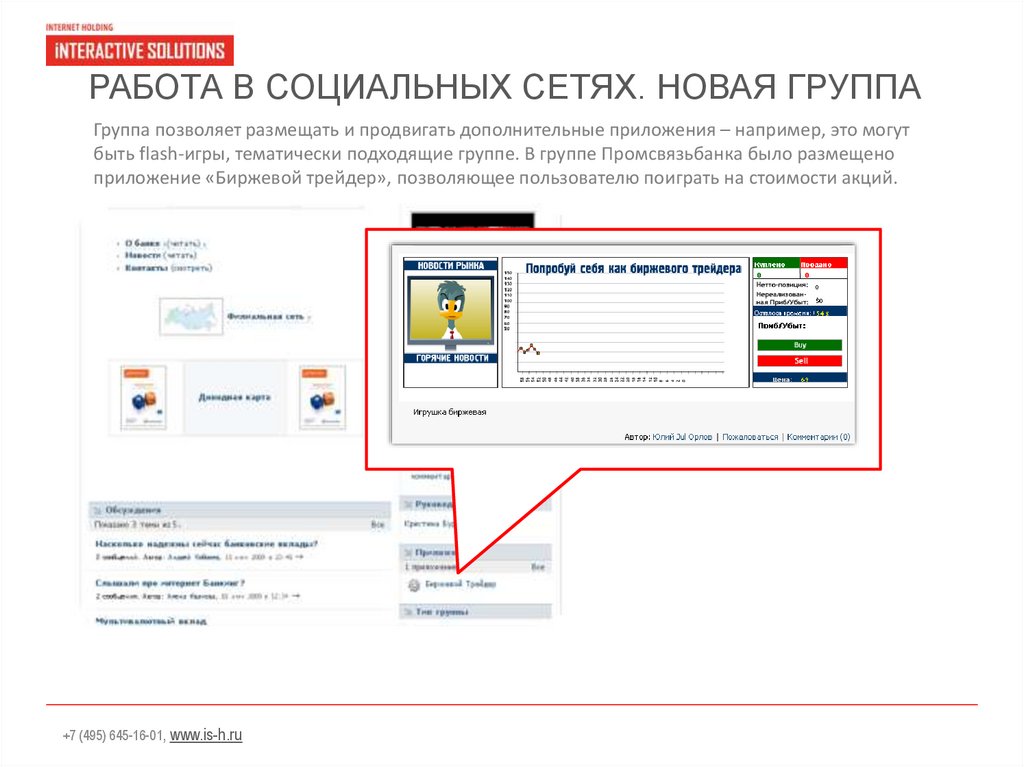Open the Биржевой Трейдер application link
This screenshot has height=767, width=1024.
(x=460, y=584)
